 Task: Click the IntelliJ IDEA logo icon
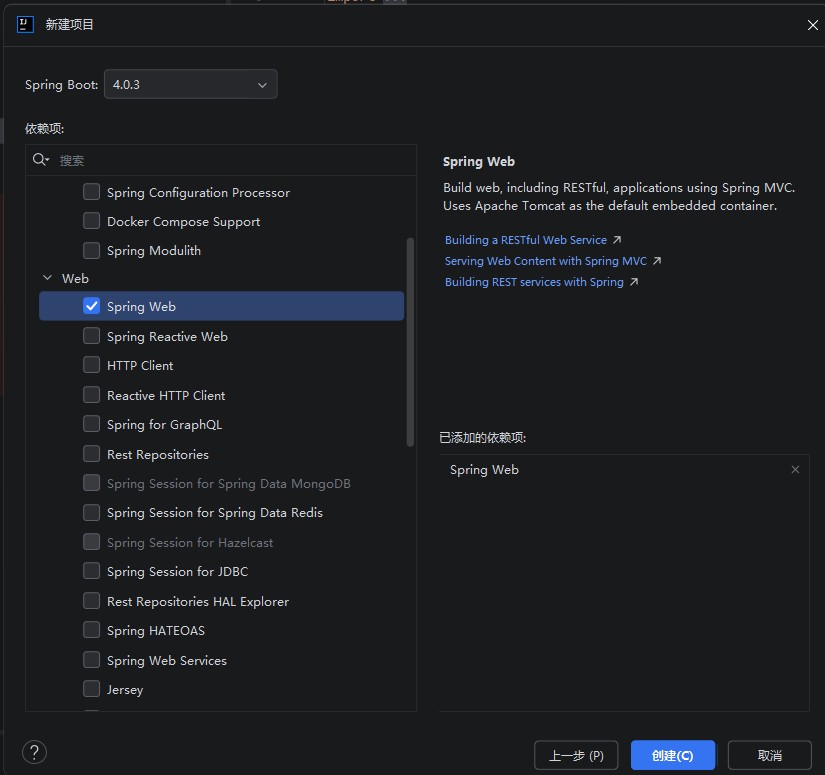pos(25,24)
